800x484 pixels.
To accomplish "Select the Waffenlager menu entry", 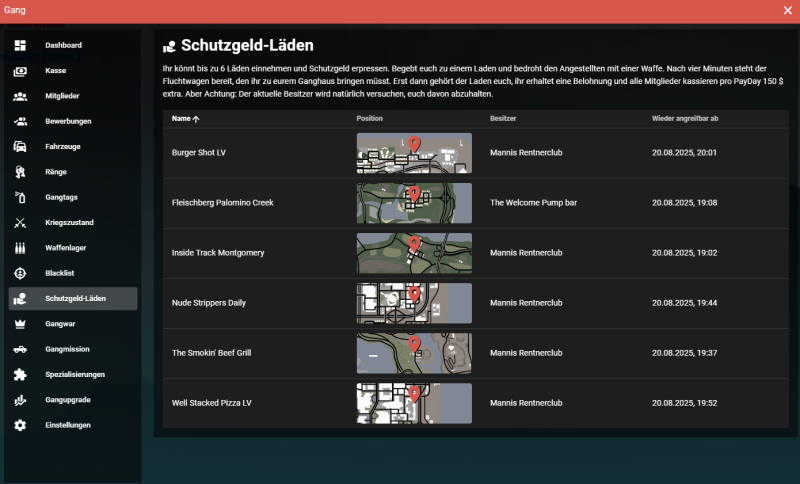I will click(73, 248).
